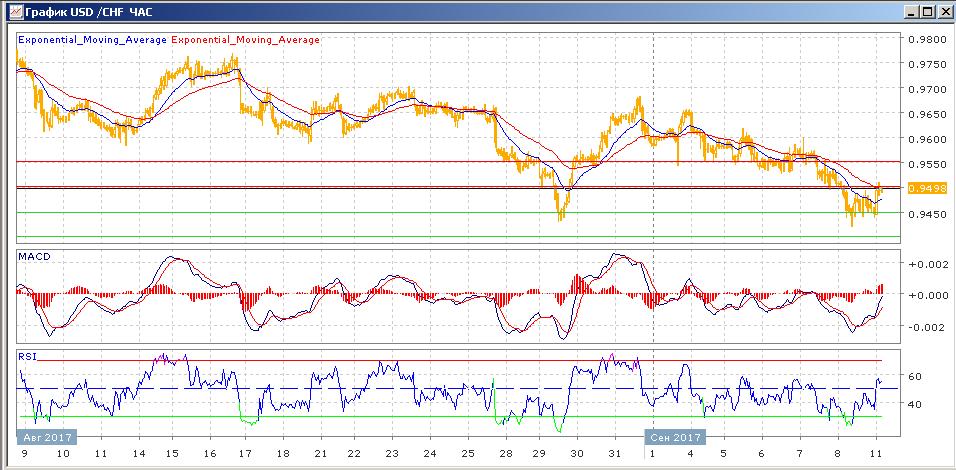Select the MACD indicator label
The width and height of the screenshot is (956, 470).
(x=35, y=257)
